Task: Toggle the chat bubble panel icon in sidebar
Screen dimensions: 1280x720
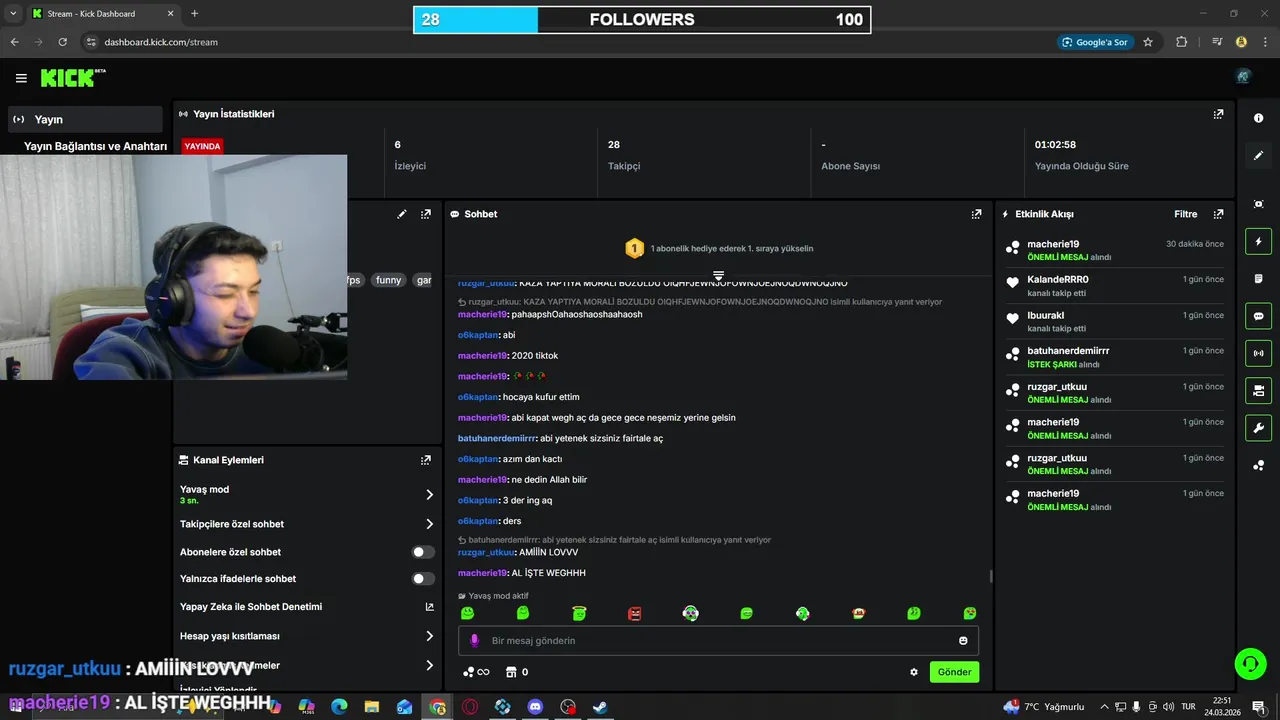Action: click(x=1258, y=316)
